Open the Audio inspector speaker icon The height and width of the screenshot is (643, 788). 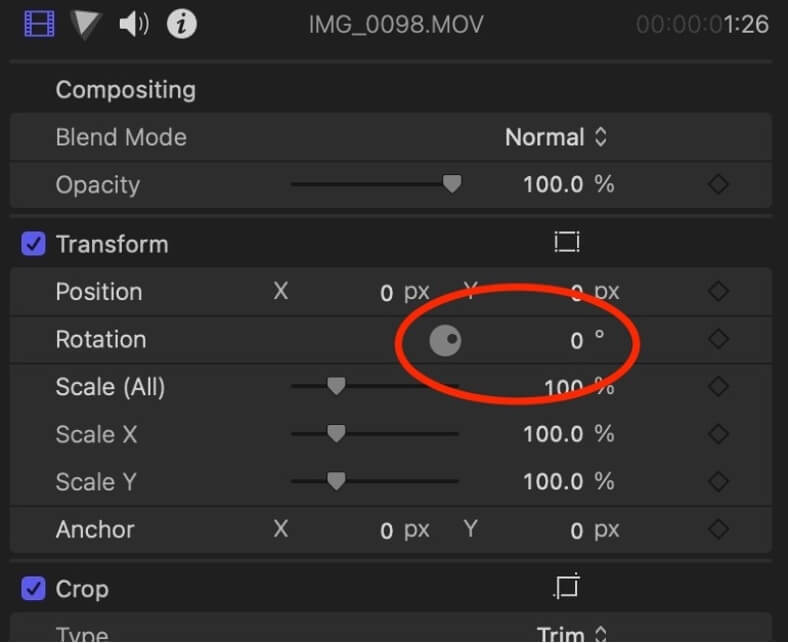tap(133, 23)
